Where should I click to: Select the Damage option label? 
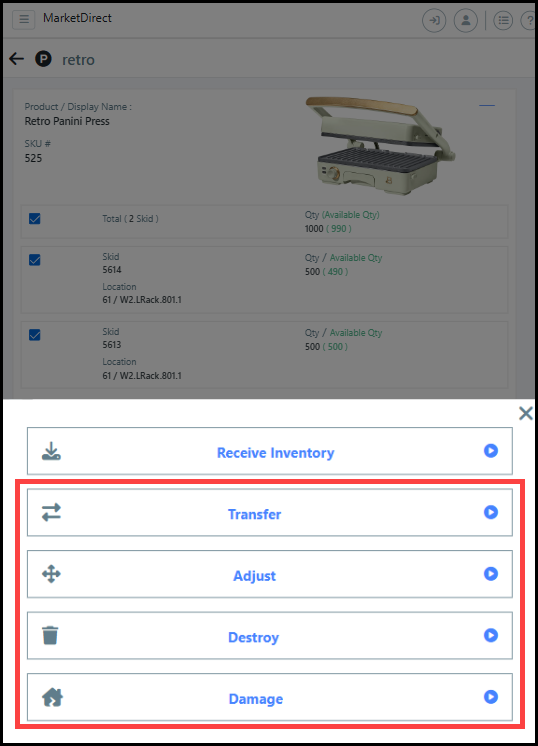[x=256, y=699]
